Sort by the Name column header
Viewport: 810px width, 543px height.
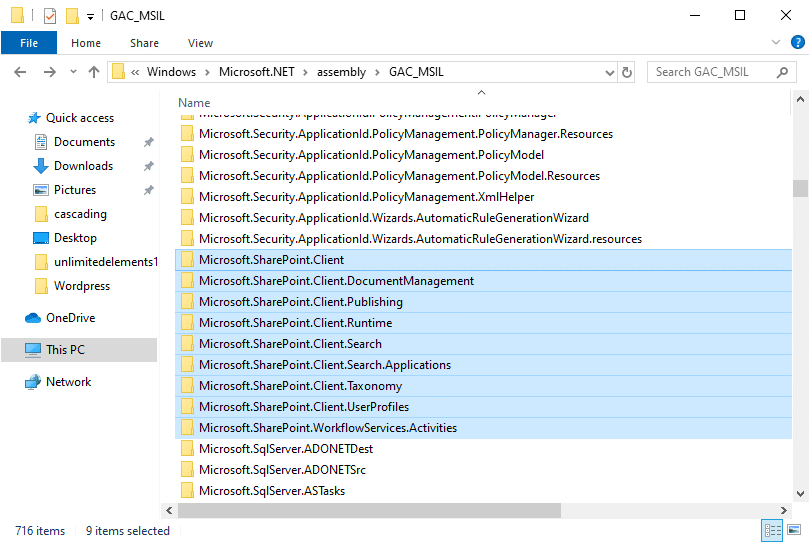point(194,103)
